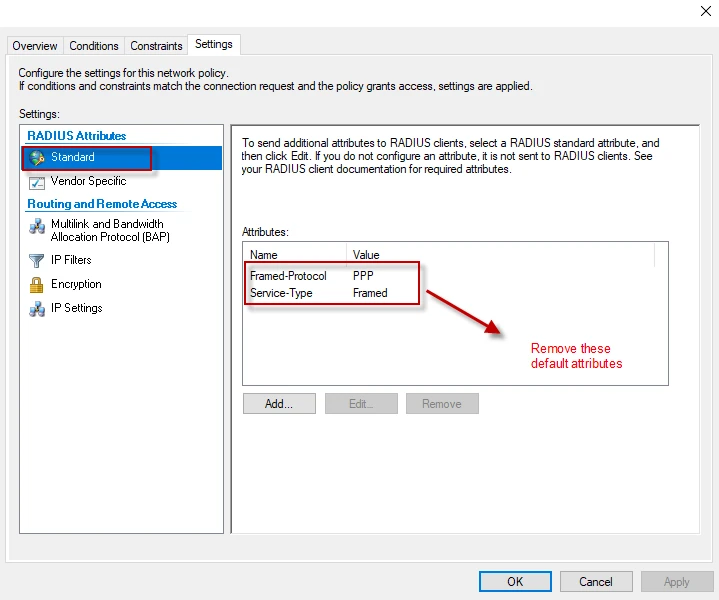This screenshot has height=600, width=719.
Task: Select the Framed-Protocol attribute row
Action: click(x=288, y=276)
